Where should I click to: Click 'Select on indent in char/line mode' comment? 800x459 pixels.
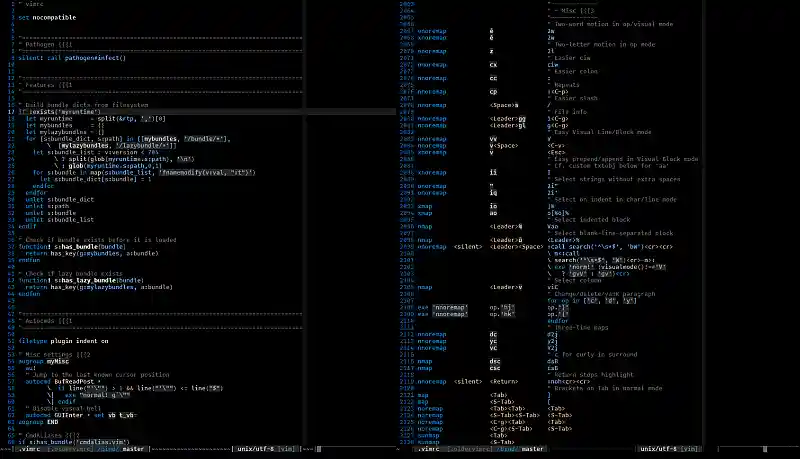(615, 199)
